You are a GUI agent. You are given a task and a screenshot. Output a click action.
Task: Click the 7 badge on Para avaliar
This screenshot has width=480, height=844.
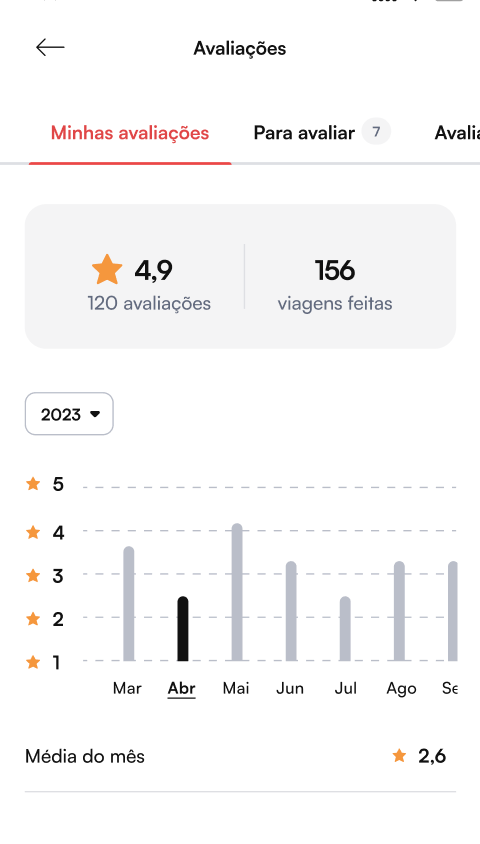point(376,132)
